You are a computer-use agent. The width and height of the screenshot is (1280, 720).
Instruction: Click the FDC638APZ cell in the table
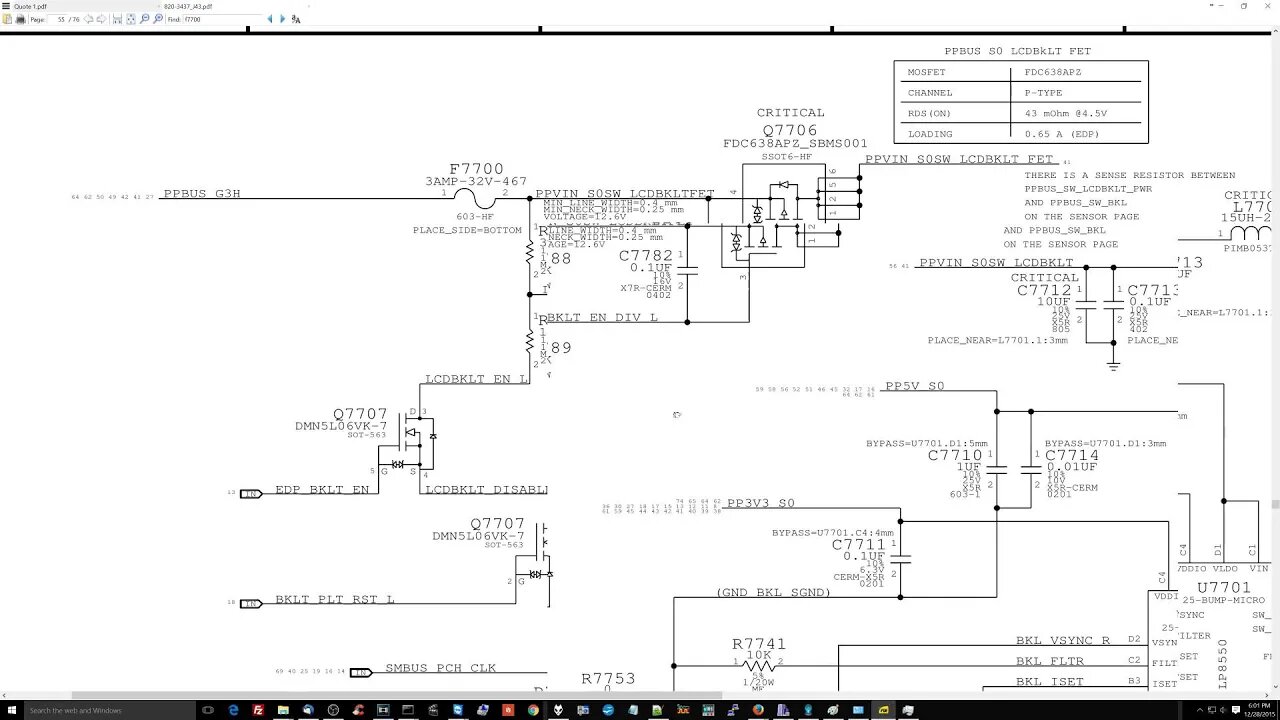click(1053, 72)
